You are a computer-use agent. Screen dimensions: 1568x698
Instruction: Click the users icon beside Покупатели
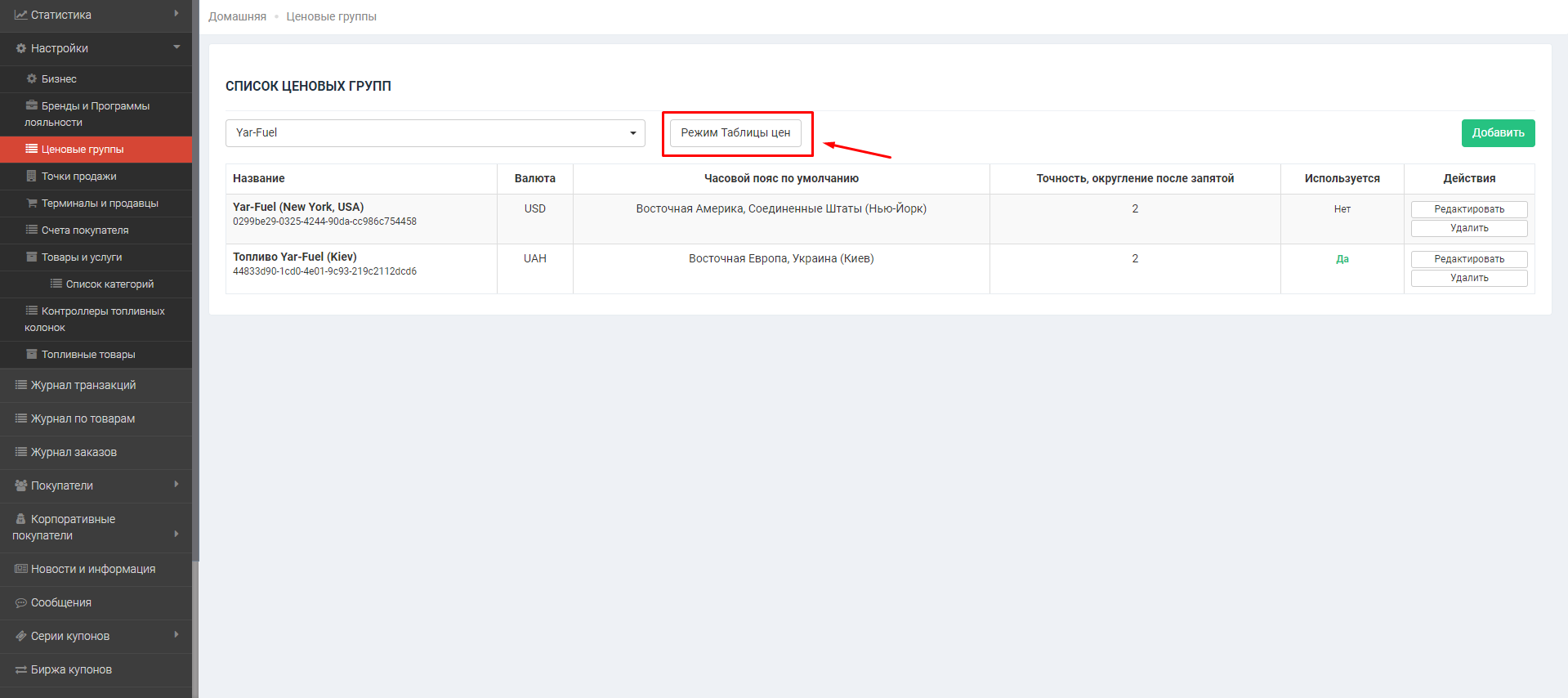[21, 485]
